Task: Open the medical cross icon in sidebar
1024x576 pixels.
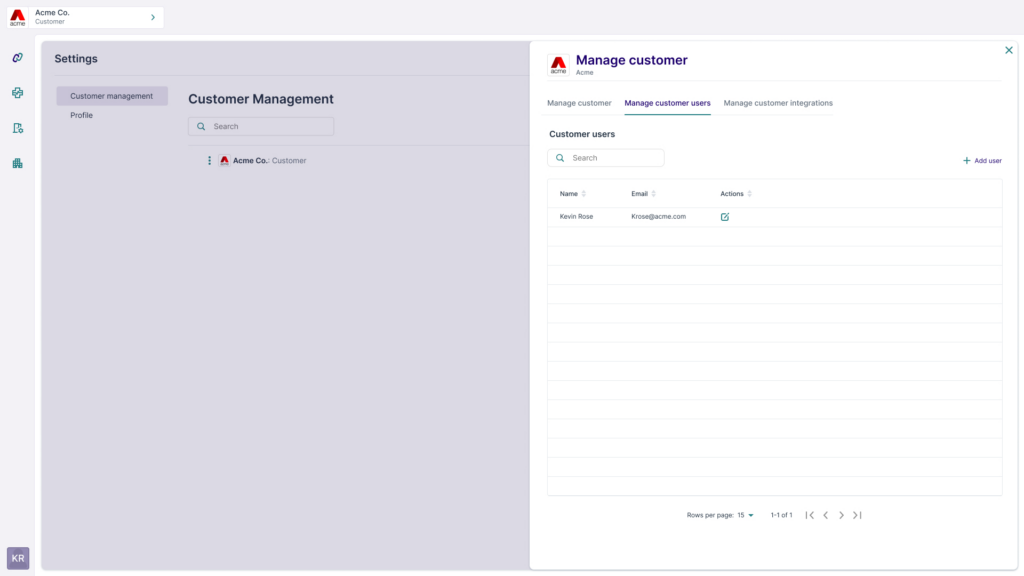Action: pos(17,93)
